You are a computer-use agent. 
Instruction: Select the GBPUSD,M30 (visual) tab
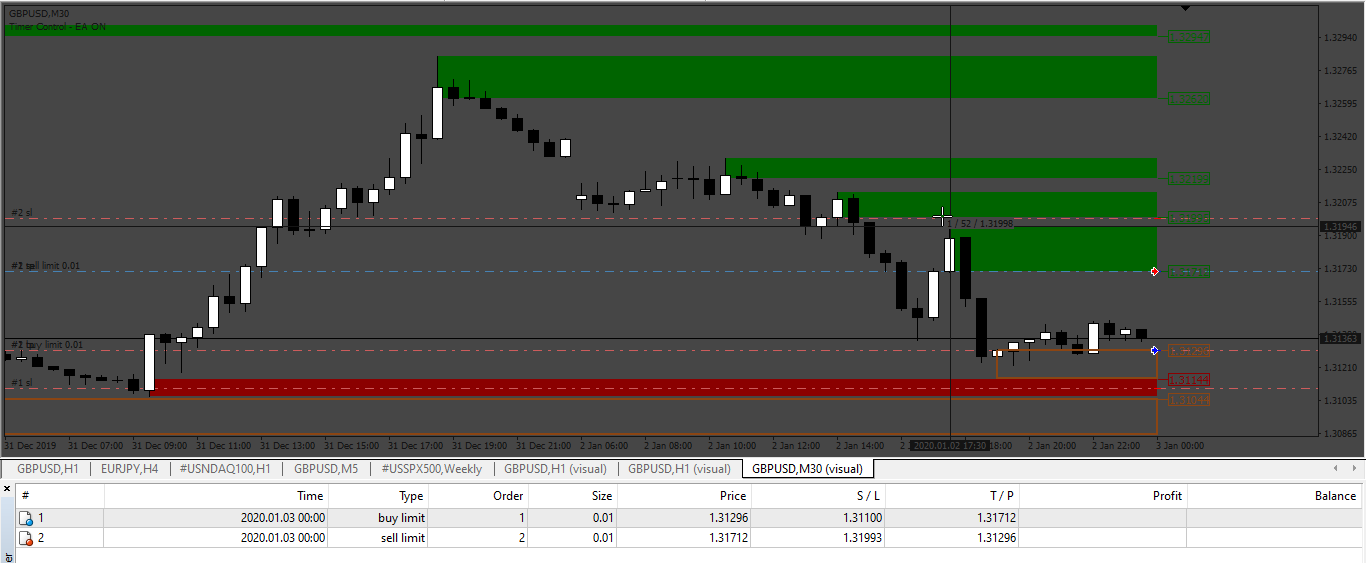click(808, 468)
